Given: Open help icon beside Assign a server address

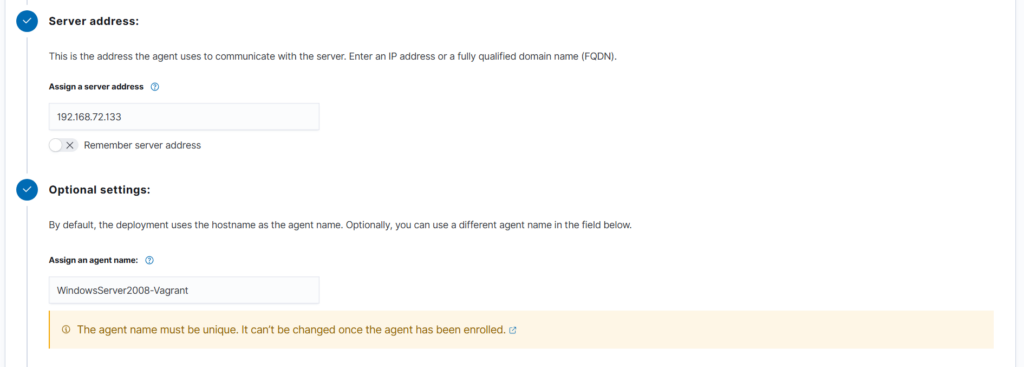Looking at the screenshot, I should 155,86.
